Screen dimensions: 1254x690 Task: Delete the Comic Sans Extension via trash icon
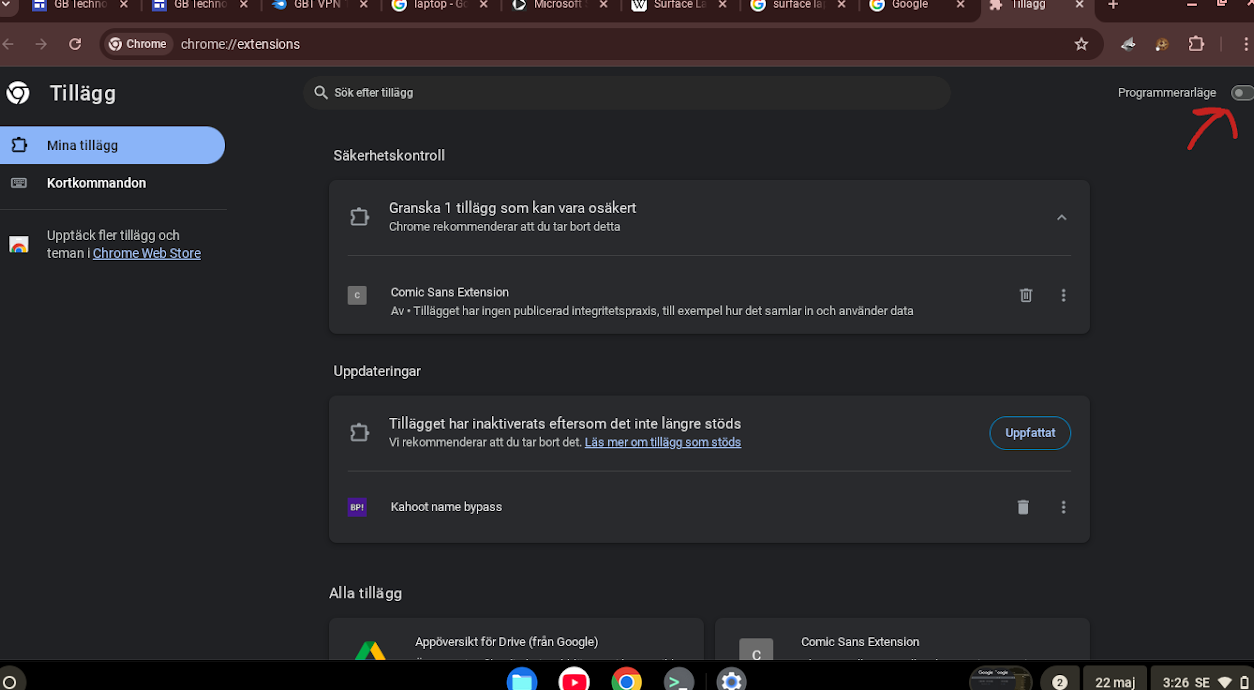coord(1026,295)
